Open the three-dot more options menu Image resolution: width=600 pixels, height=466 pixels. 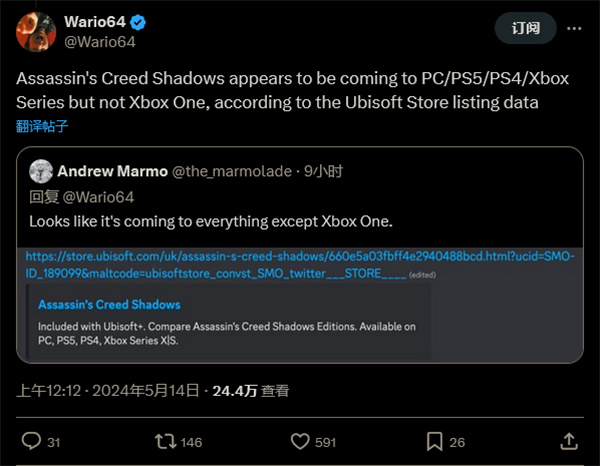[x=574, y=28]
